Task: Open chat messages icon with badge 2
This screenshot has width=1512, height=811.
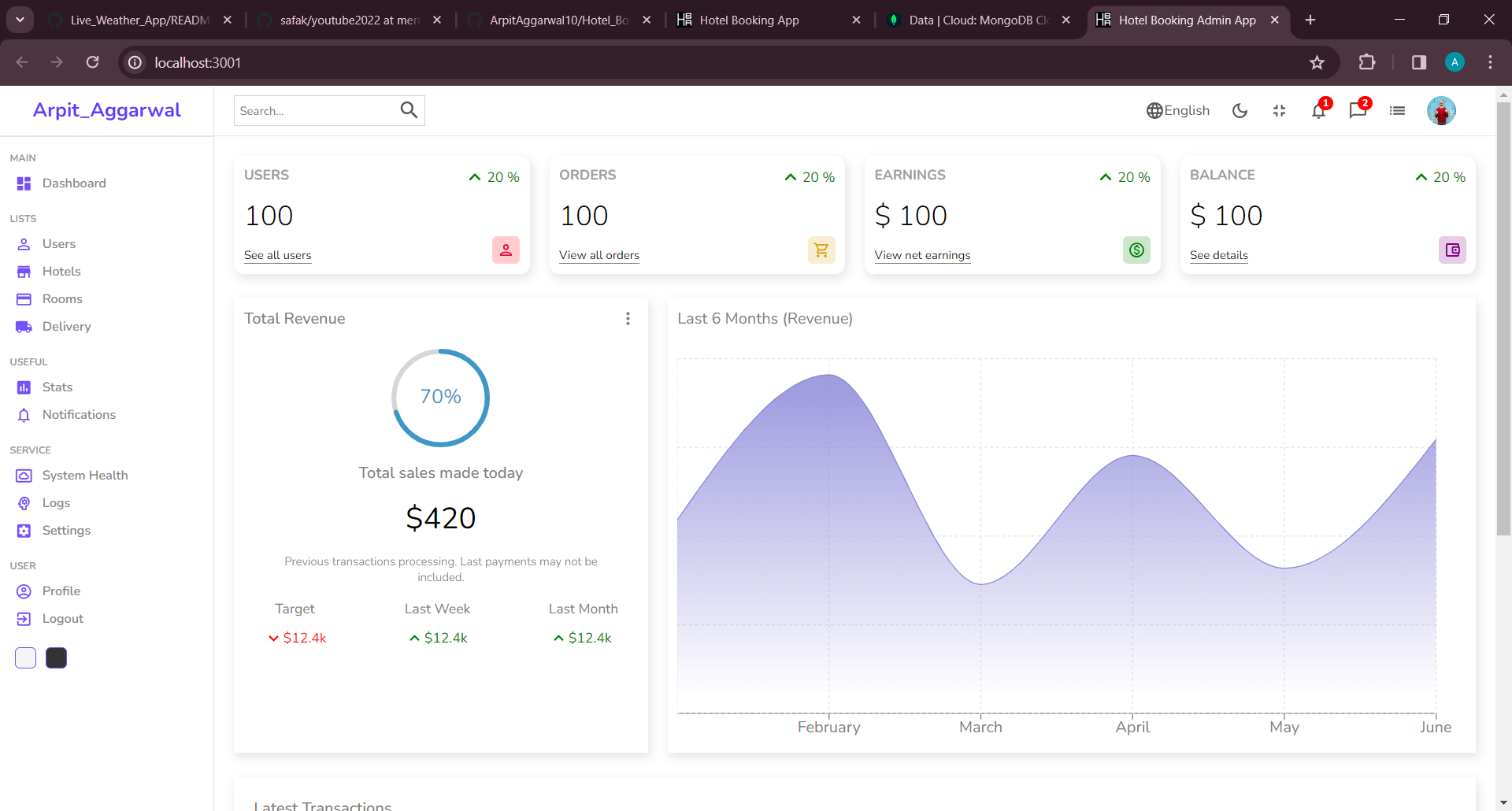Action: (1358, 110)
